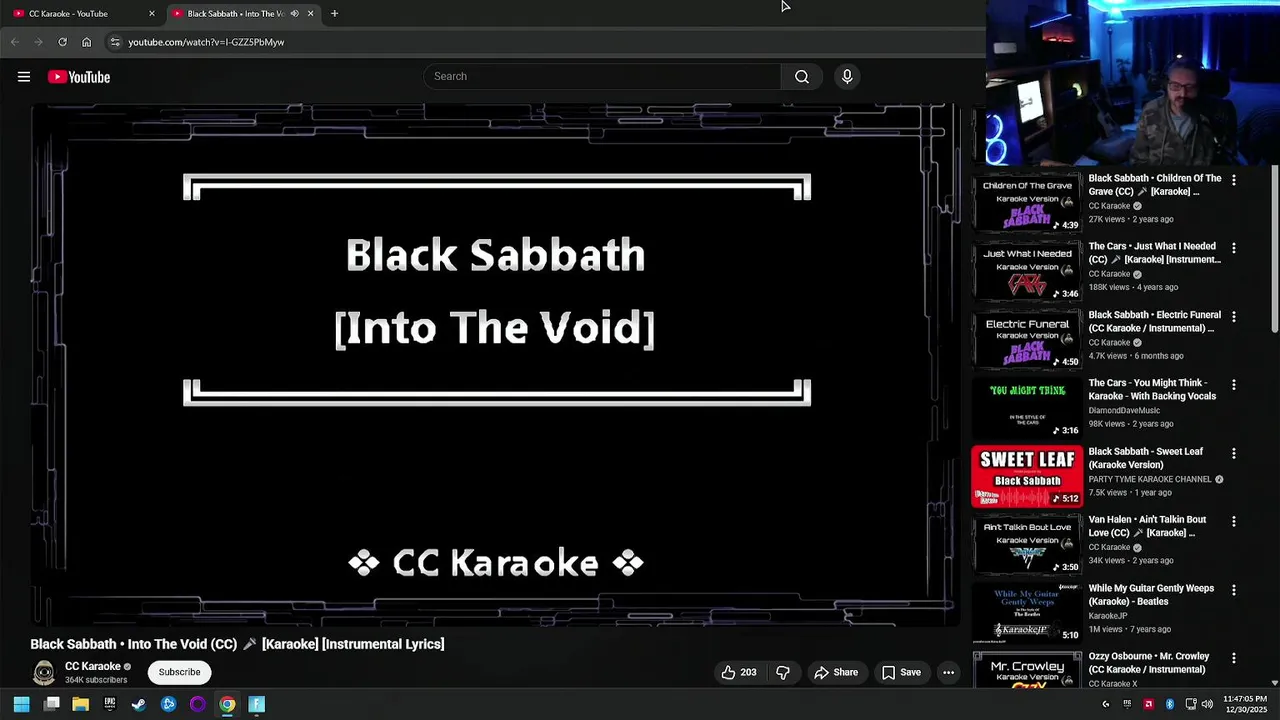Click the magnifier search button
Screen dimensions: 1280x720
pyautogui.click(x=802, y=77)
